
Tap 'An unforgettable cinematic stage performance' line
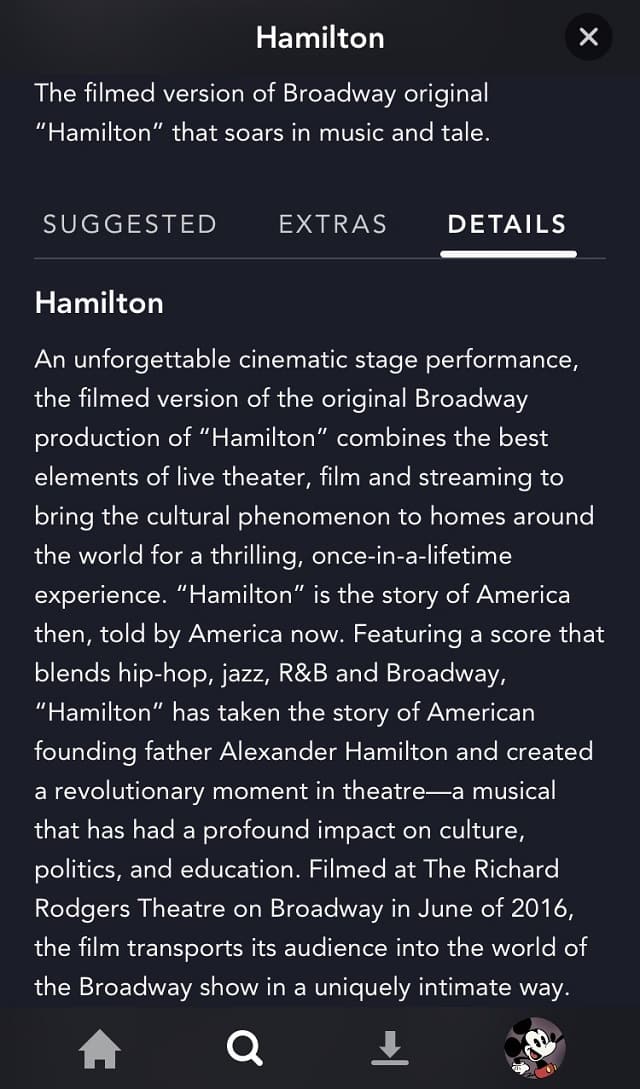click(x=307, y=360)
